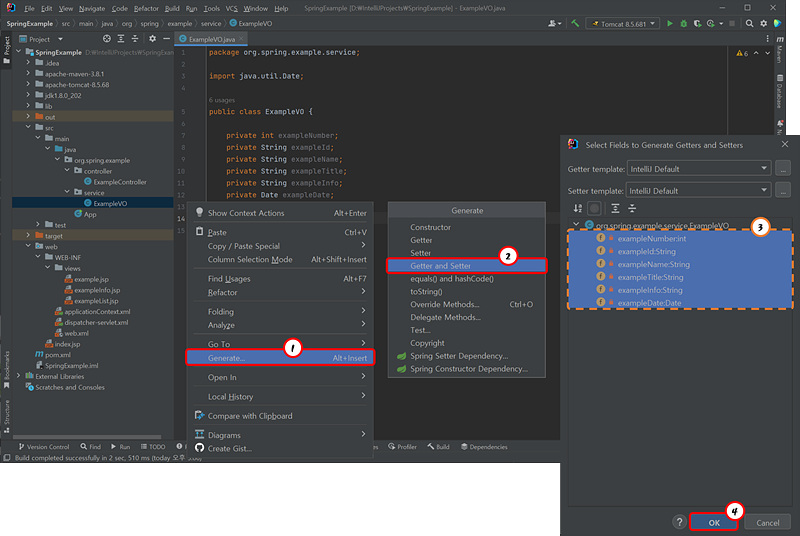Open the Structure tool window
The height and width of the screenshot is (536, 800).
6,416
